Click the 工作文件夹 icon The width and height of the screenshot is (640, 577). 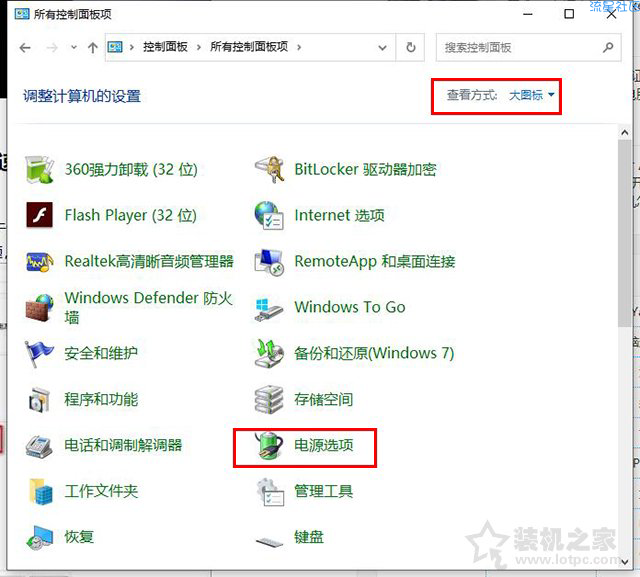[x=40, y=491]
